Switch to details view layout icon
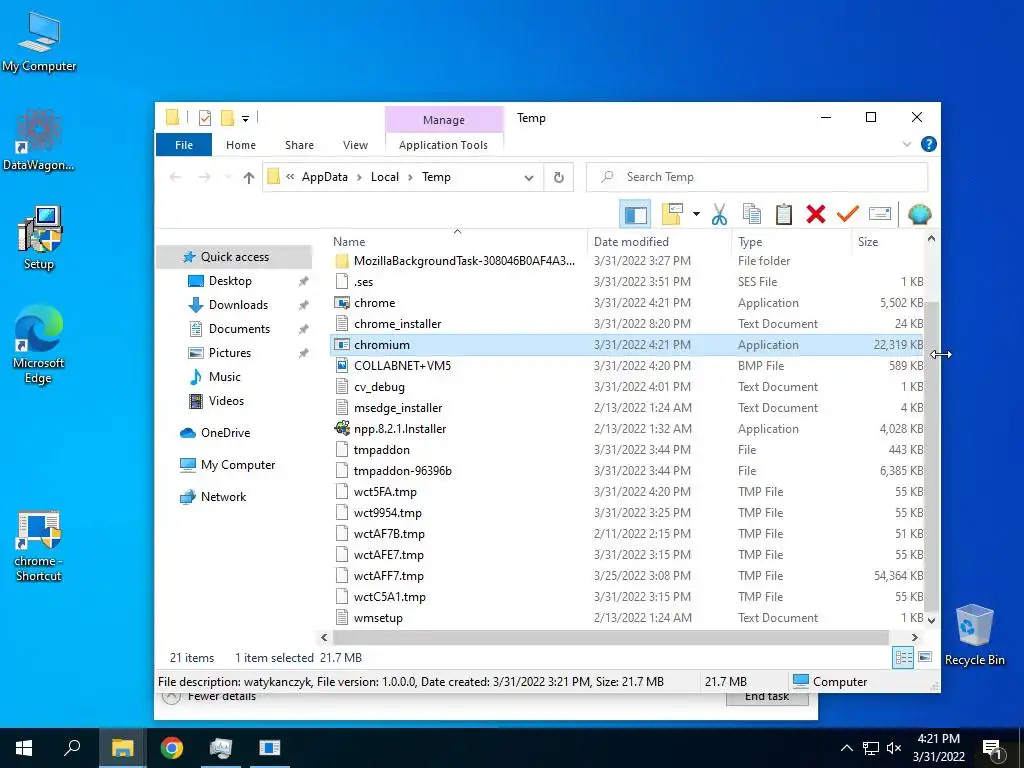The height and width of the screenshot is (768, 1024). (903, 658)
